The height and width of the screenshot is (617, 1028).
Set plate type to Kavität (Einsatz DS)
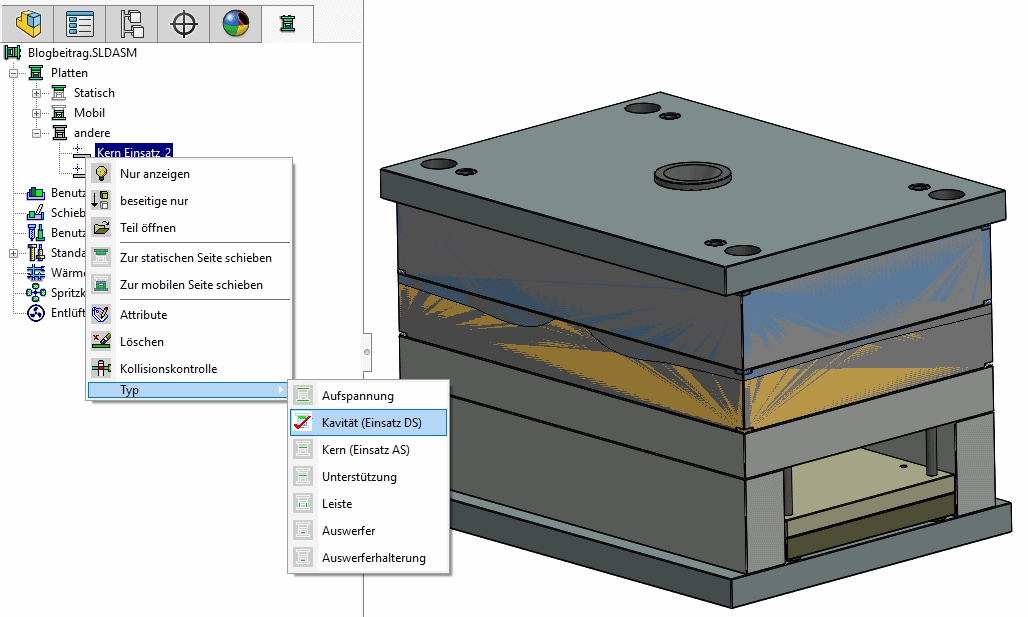tap(368, 422)
